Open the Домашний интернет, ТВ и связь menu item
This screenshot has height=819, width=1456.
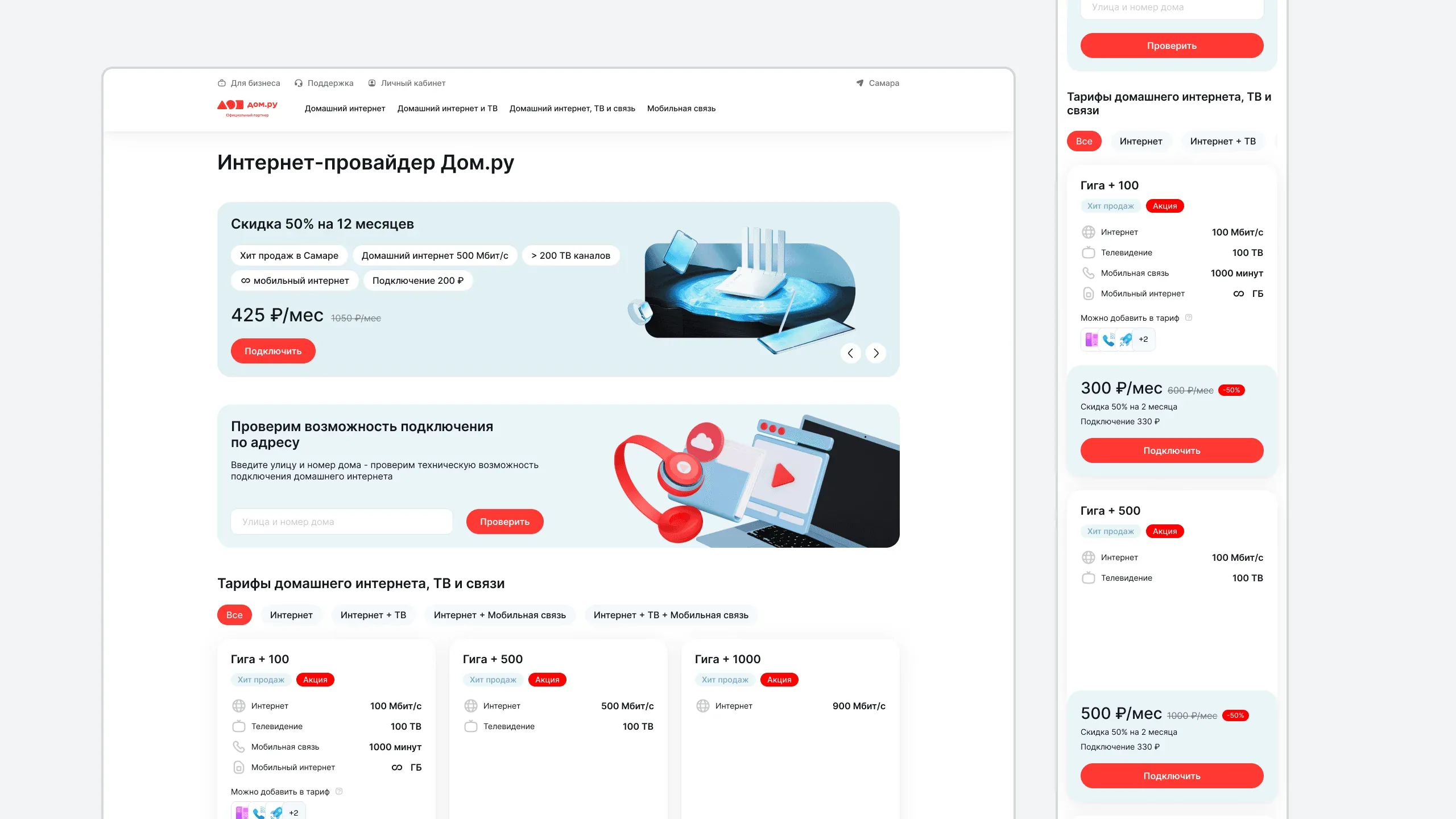coord(572,109)
